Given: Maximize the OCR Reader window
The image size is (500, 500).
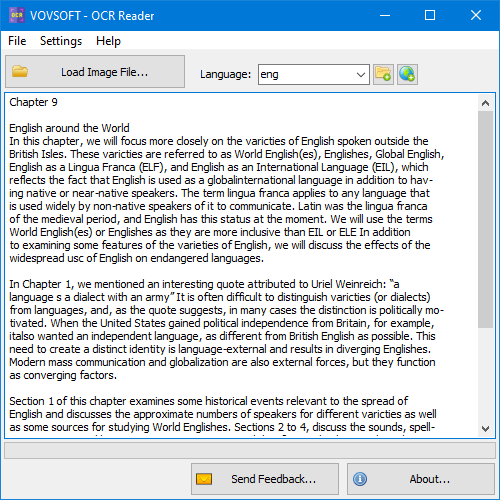Looking at the screenshot, I should pos(430,15).
